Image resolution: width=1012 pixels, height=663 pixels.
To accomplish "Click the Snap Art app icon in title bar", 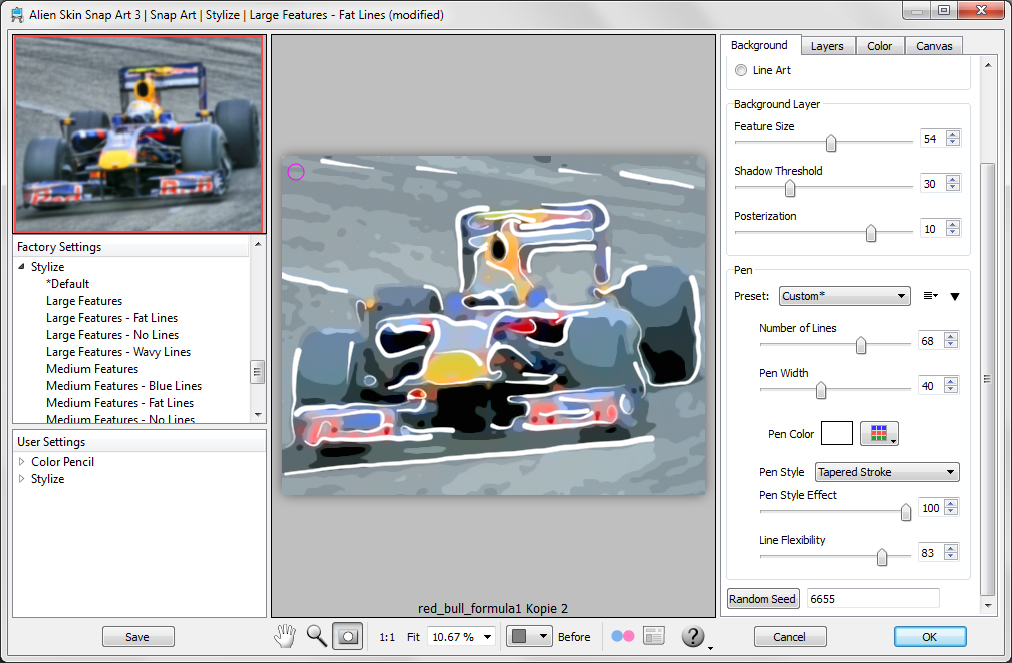I will click(17, 14).
